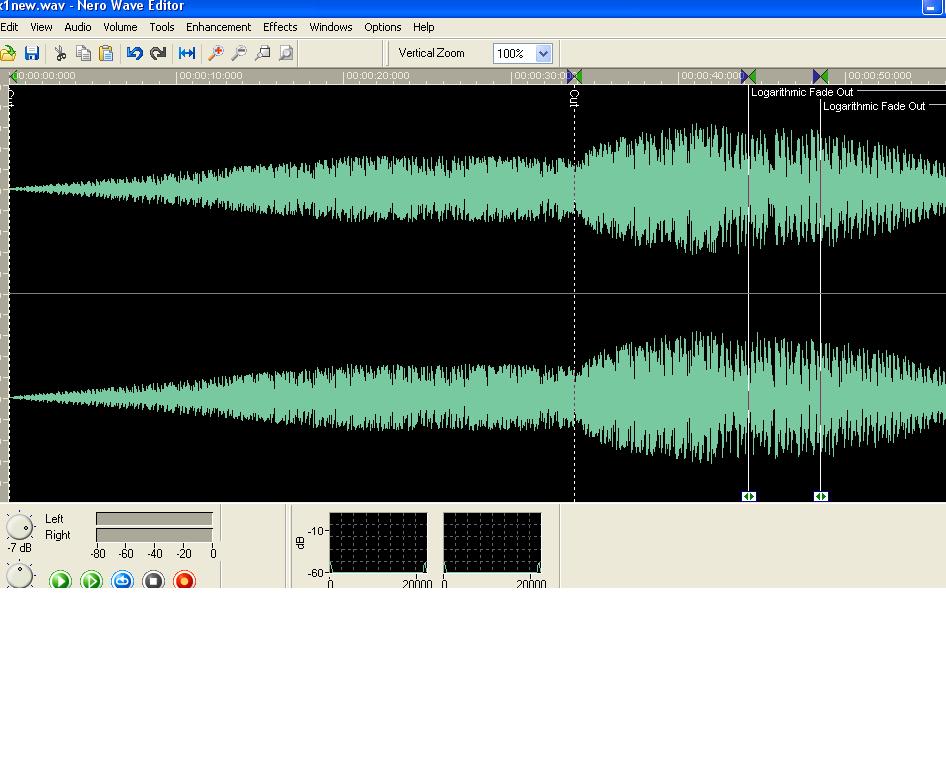
Task: Save the file with the floppy icon
Action: [32, 53]
